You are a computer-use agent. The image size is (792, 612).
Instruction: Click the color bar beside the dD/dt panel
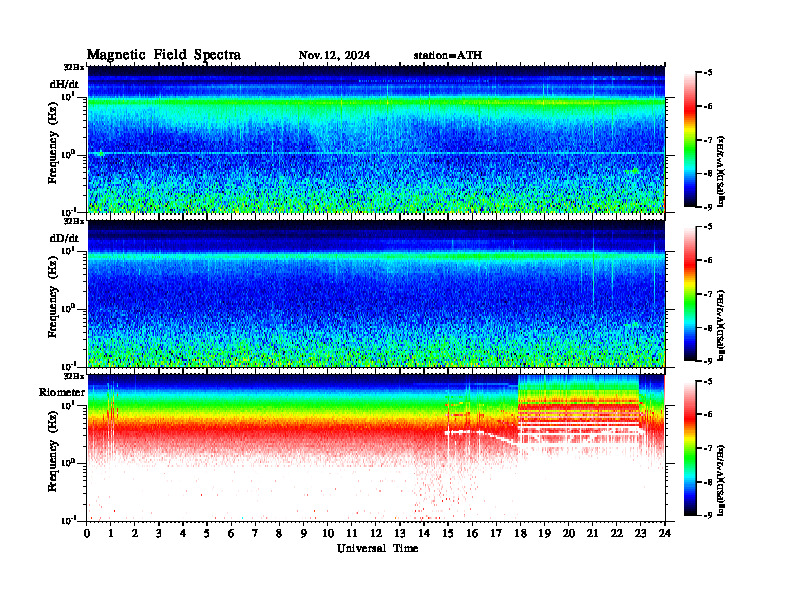click(x=690, y=293)
